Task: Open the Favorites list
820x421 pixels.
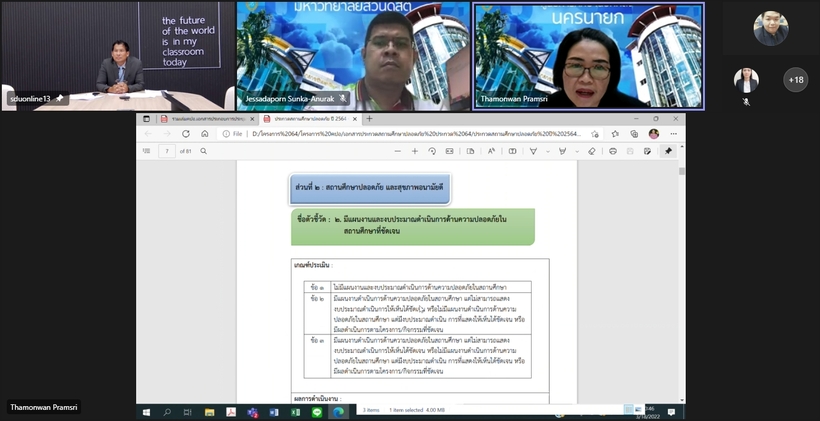Action: (x=615, y=134)
